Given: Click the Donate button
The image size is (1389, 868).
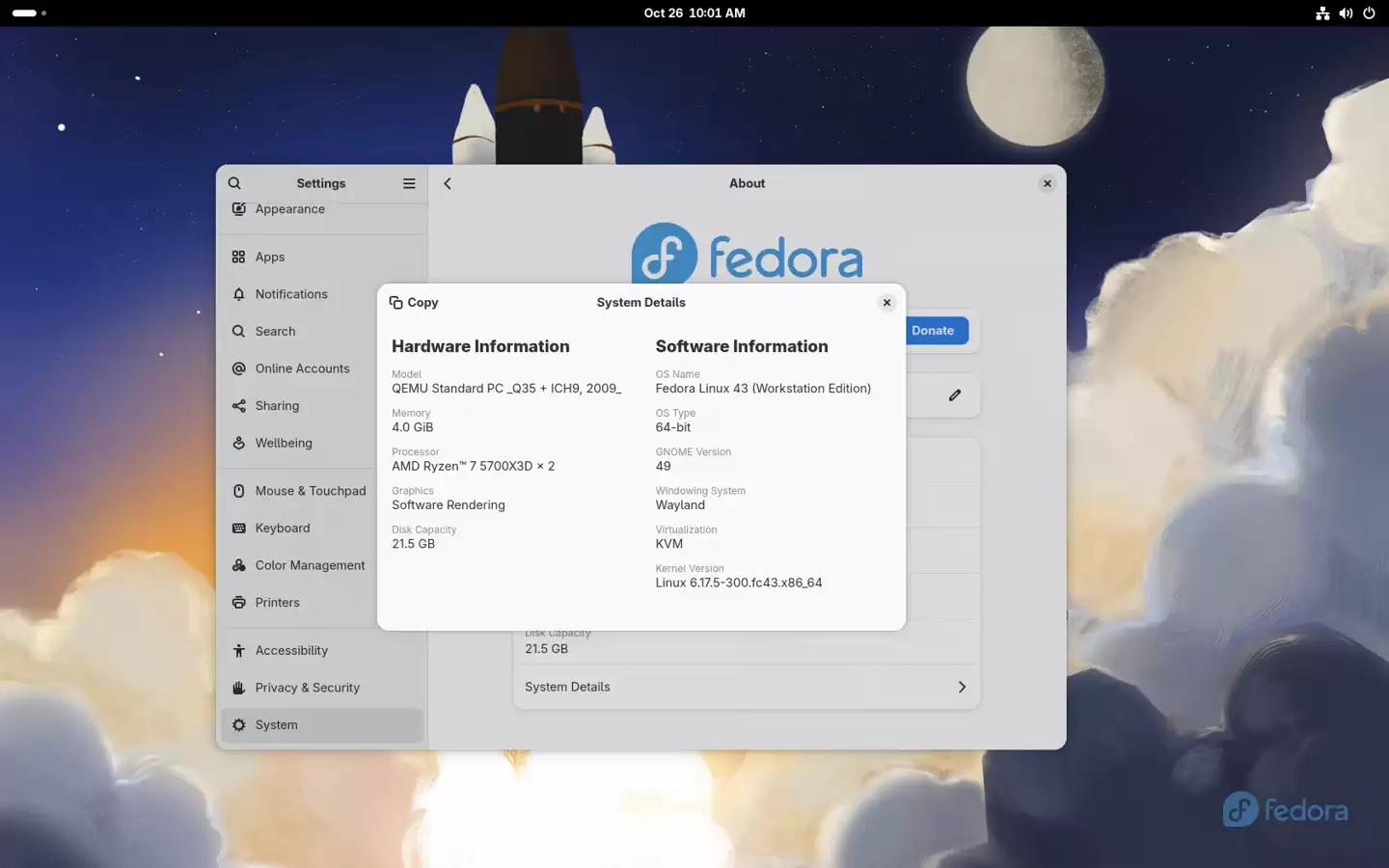Looking at the screenshot, I should [x=933, y=330].
